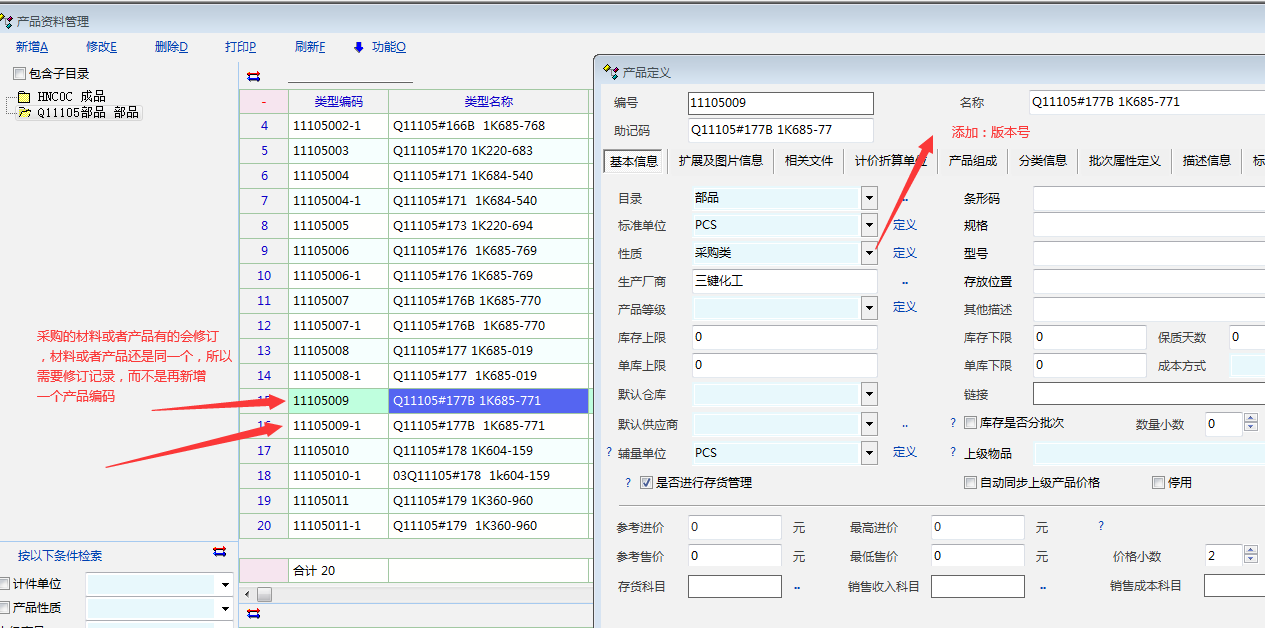Click the swap icon beside 按以下条件检索

click(x=219, y=551)
